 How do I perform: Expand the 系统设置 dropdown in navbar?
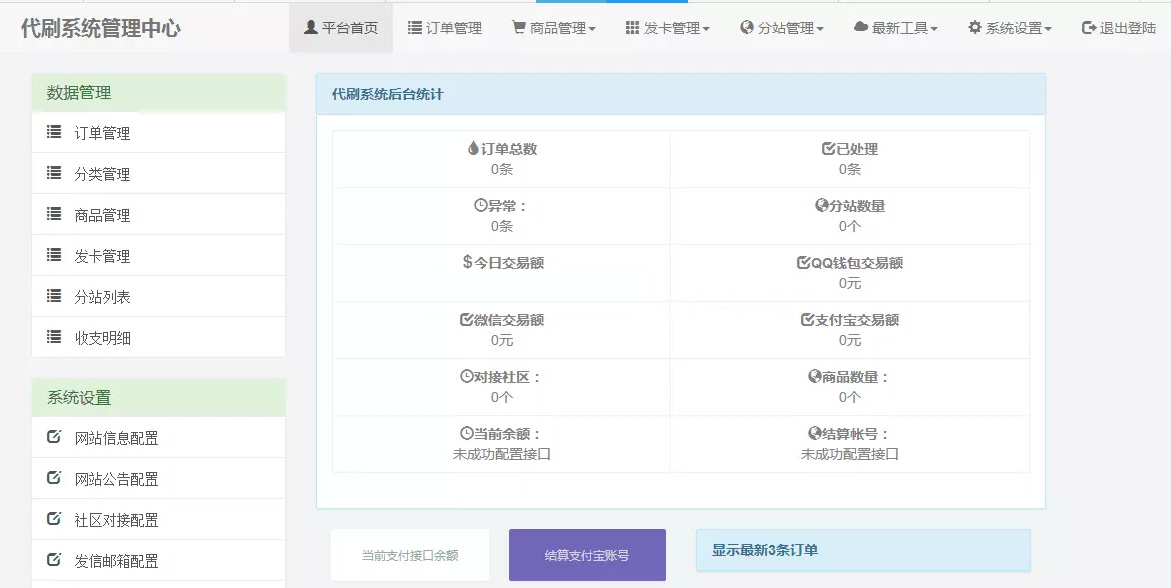point(1009,28)
